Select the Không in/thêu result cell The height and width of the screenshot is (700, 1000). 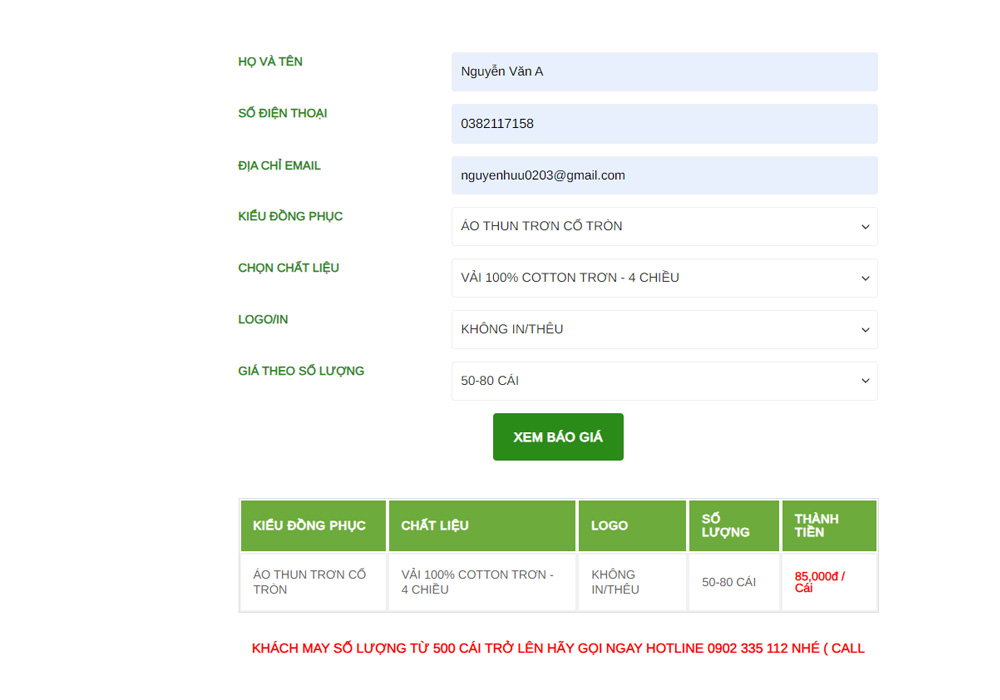pos(632,582)
